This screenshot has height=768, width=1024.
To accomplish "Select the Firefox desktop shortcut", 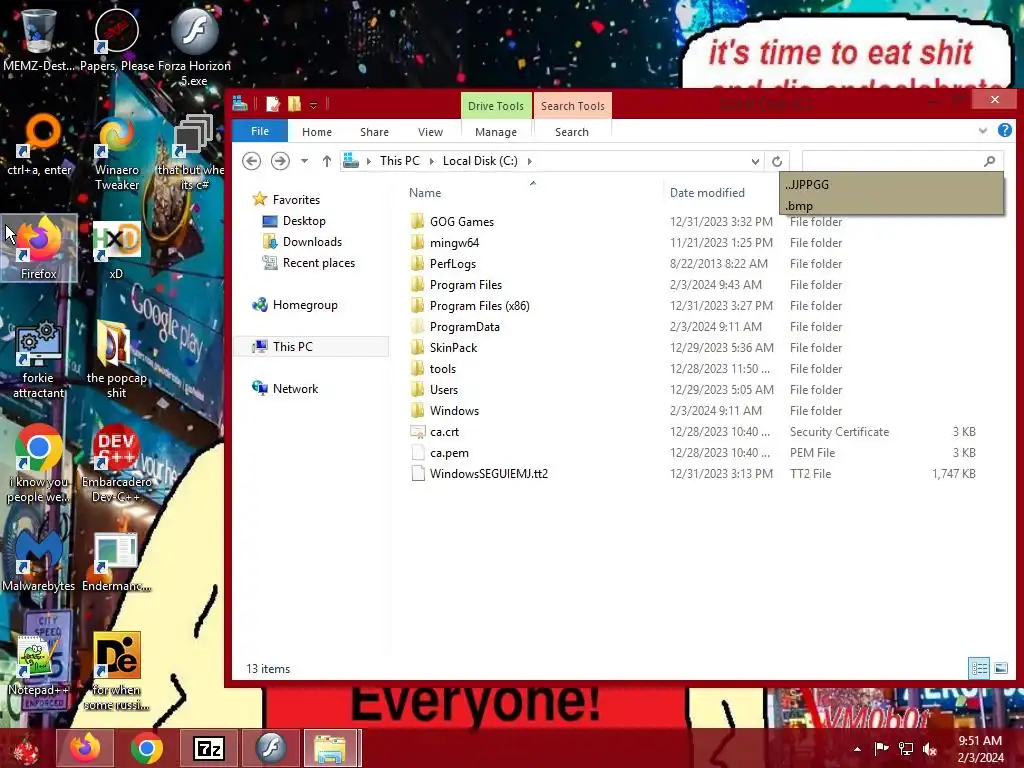I will (x=39, y=248).
